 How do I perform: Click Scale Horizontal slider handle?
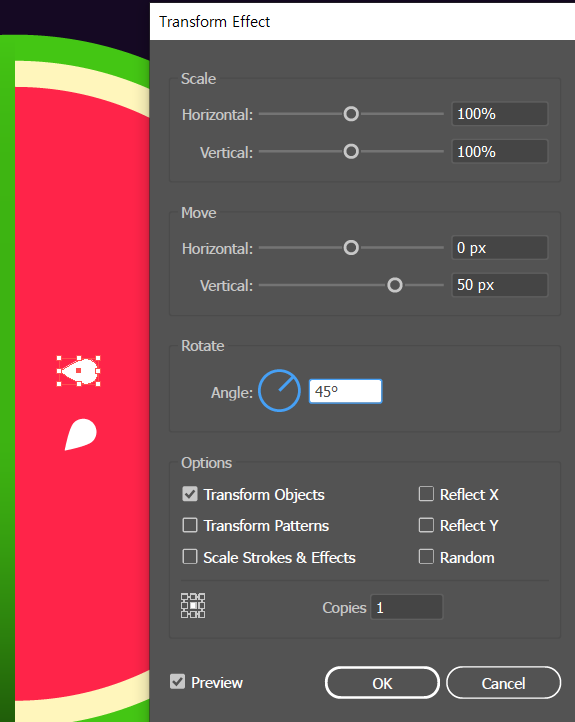tap(351, 114)
